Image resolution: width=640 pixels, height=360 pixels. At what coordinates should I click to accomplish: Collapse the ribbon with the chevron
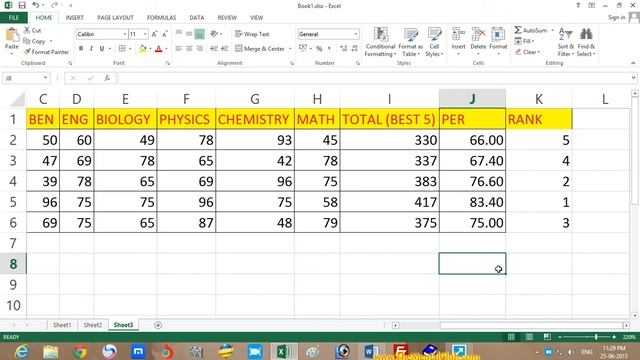[633, 63]
